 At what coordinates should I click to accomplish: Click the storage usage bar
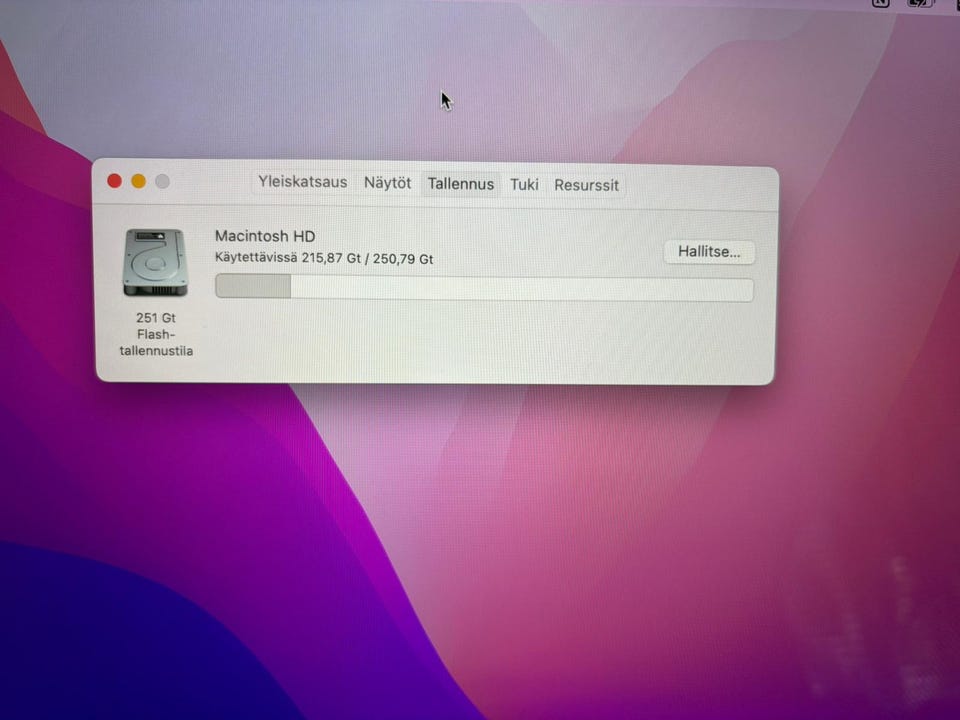point(484,288)
